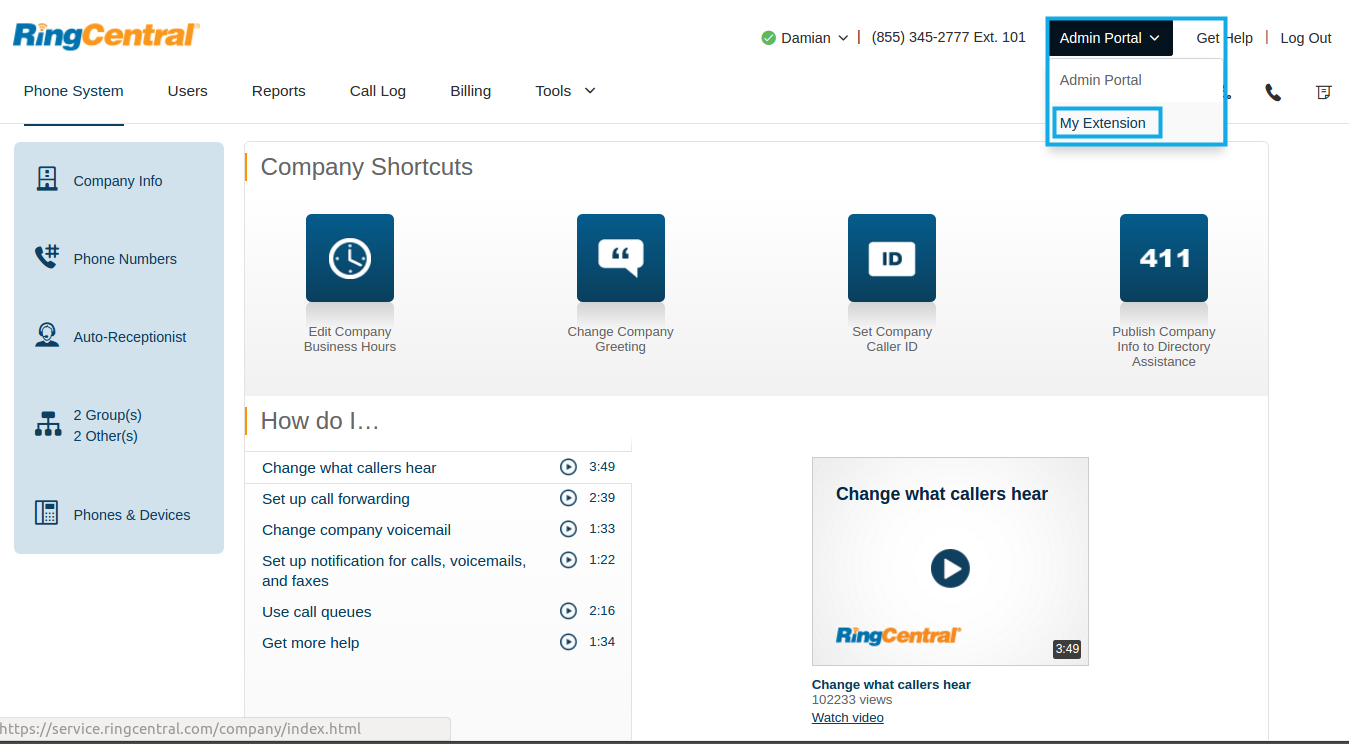Choose My Extension from the dropdown
This screenshot has height=744, width=1349.
coord(1103,123)
